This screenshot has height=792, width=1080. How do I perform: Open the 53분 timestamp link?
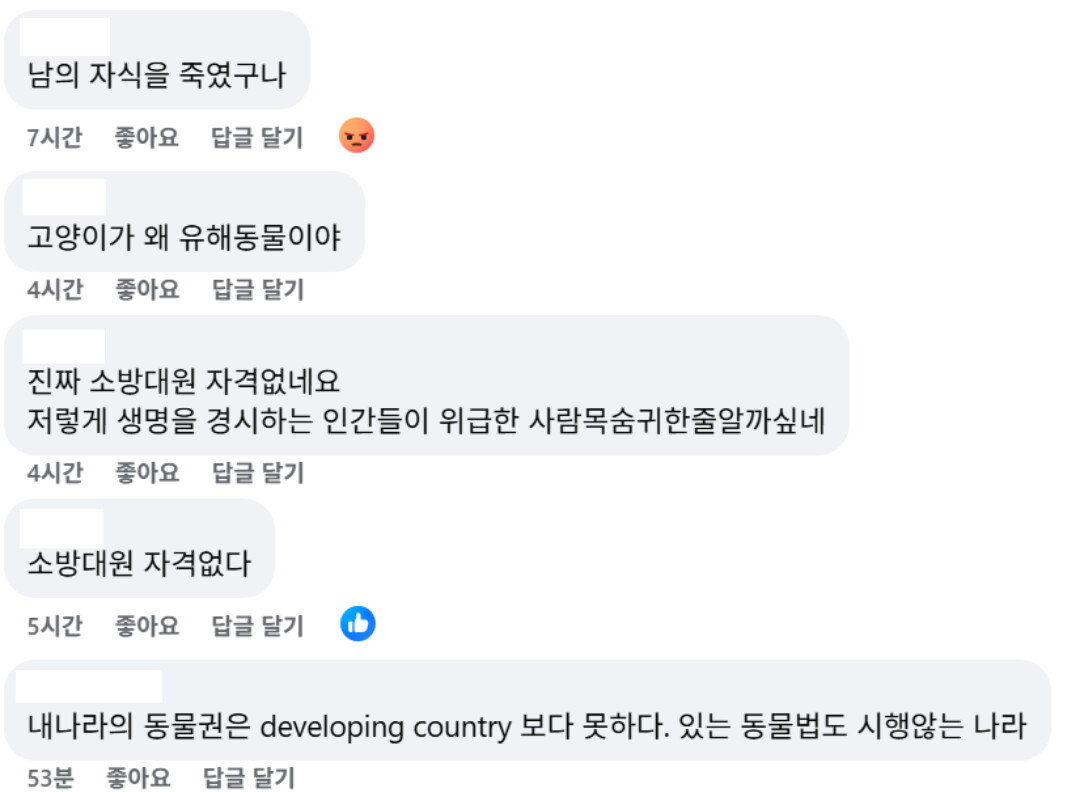click(50, 777)
